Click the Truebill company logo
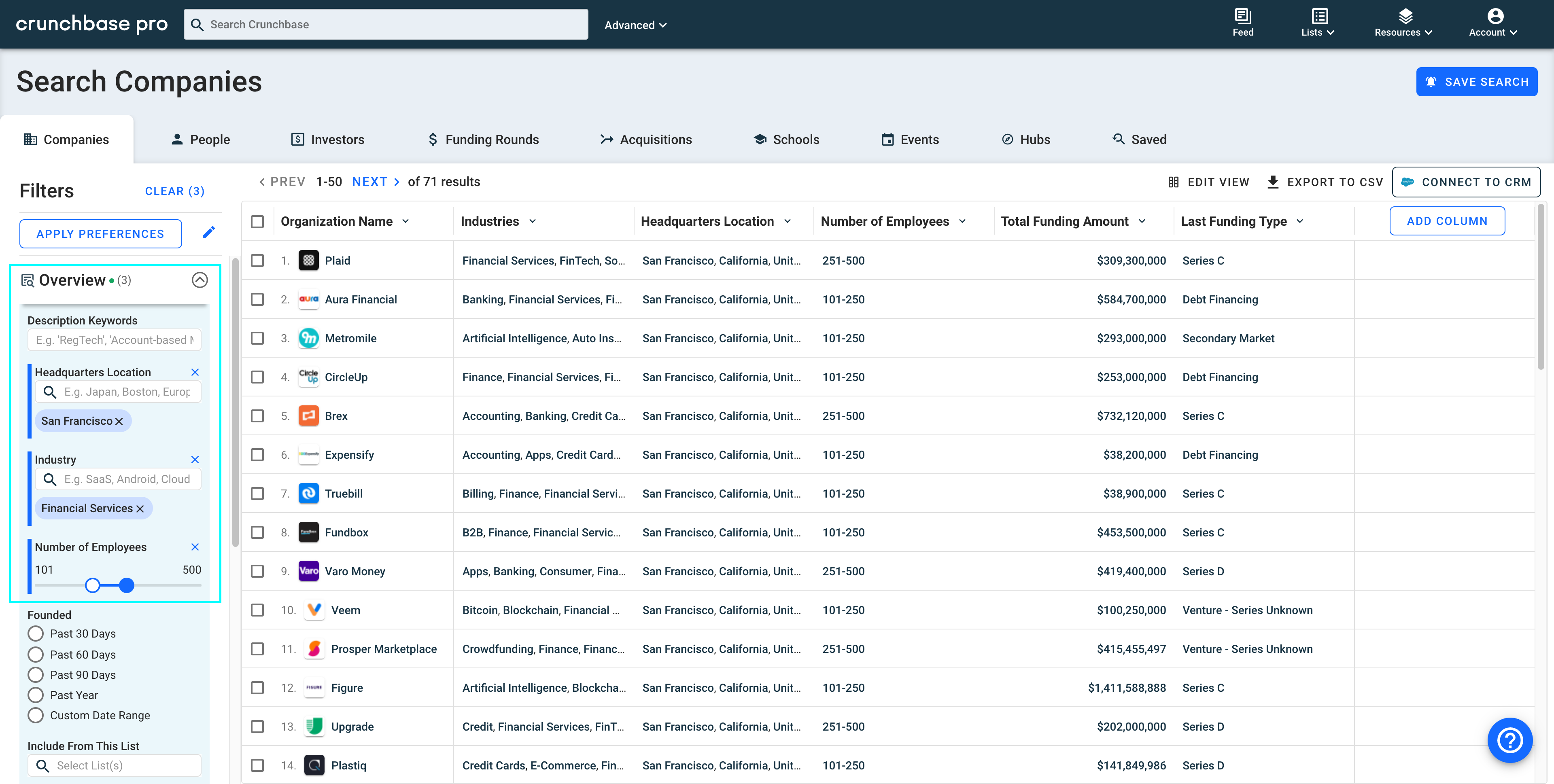 tap(308, 493)
